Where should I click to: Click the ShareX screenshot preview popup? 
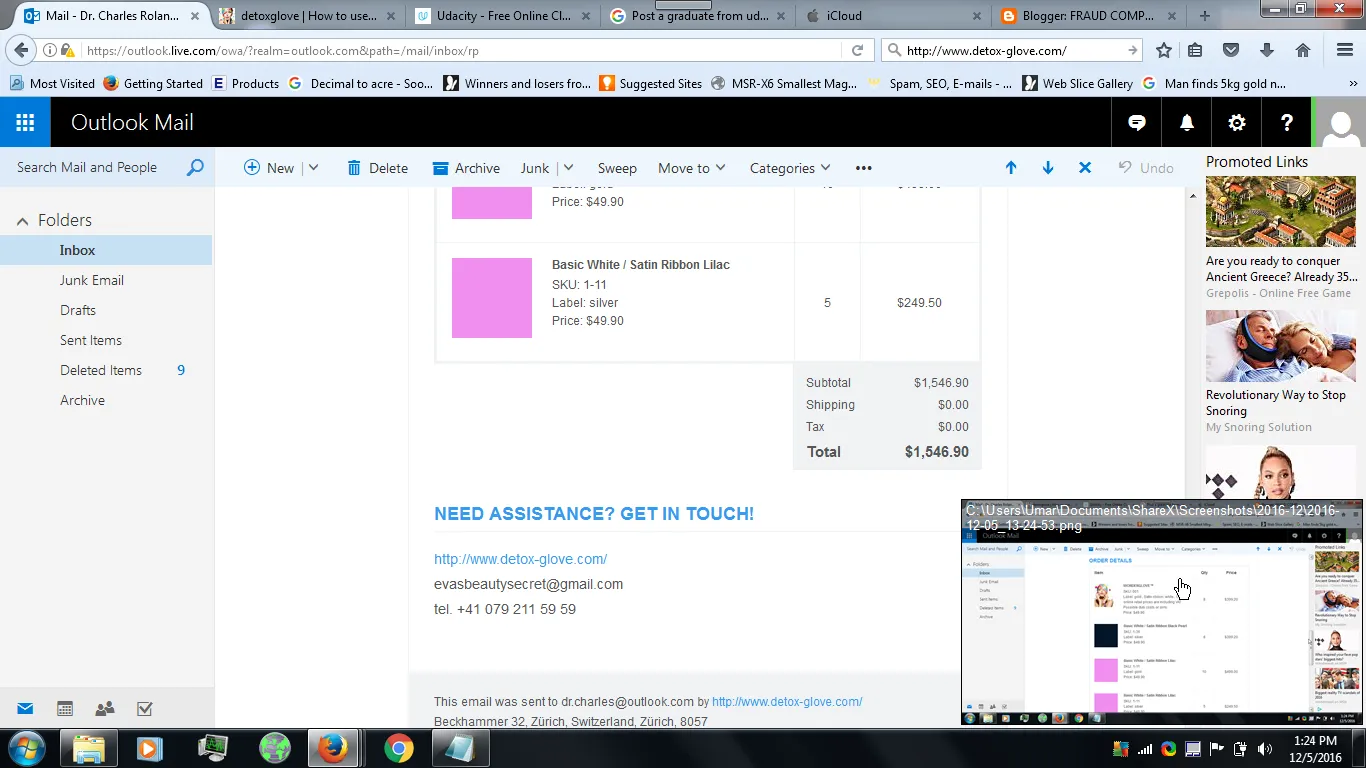pyautogui.click(x=1161, y=612)
